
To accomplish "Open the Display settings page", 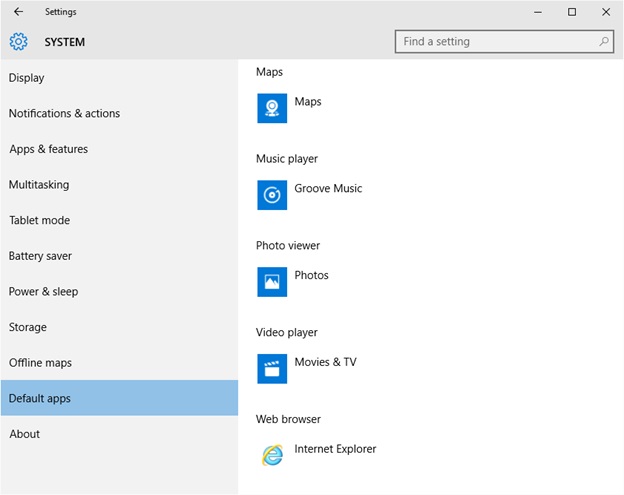I will 27,78.
